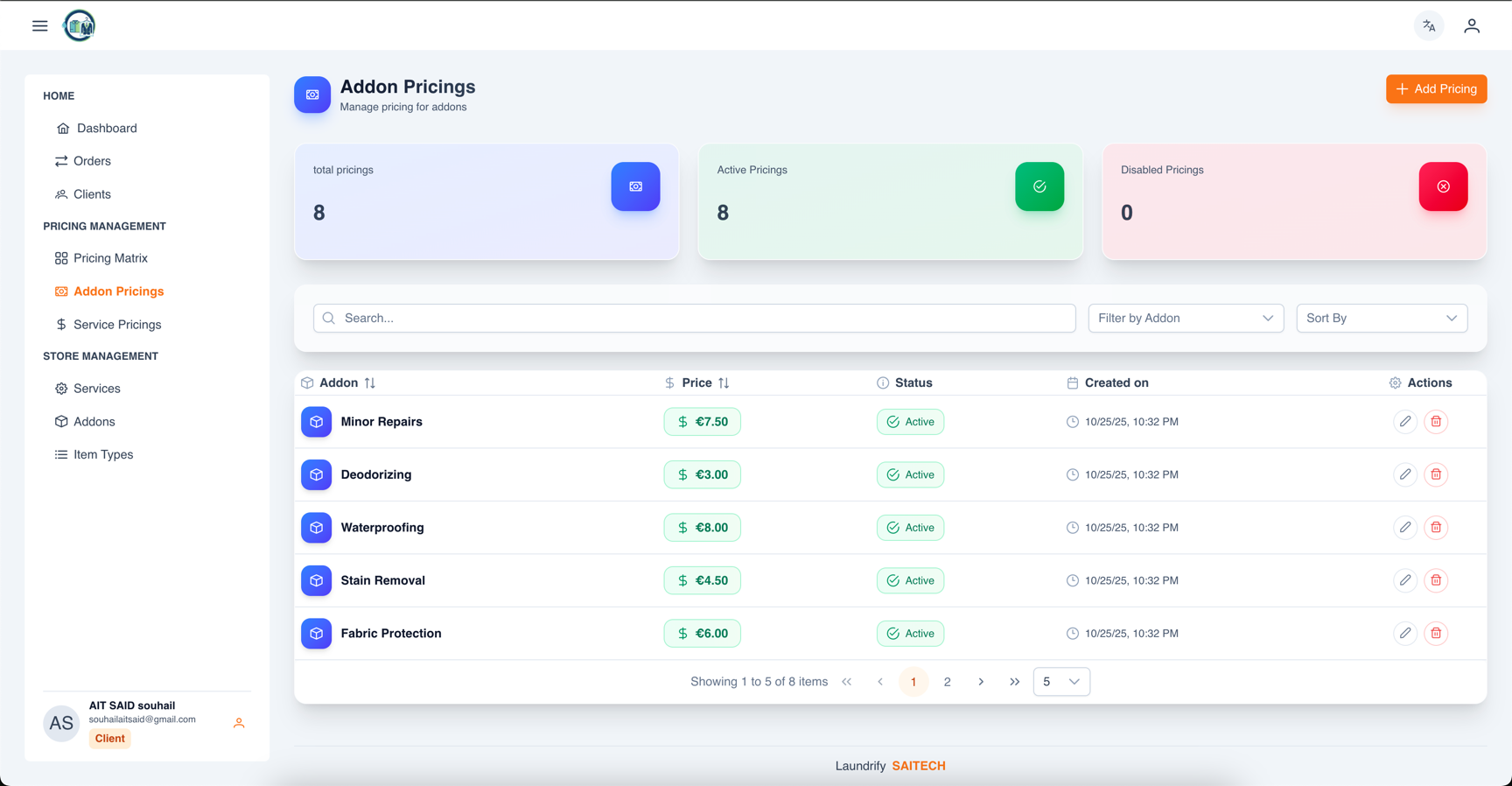Delete Fabric Protection pricing
Screen dimensions: 1512x786
point(1436,634)
